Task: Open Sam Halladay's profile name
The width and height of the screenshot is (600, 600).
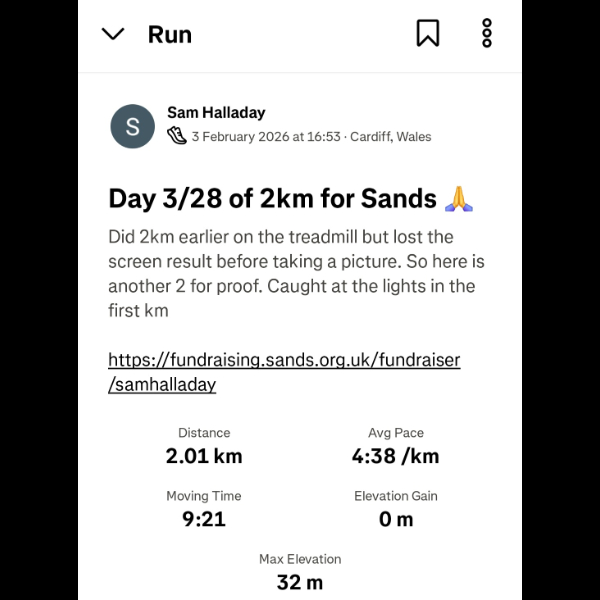Action: 216,113
